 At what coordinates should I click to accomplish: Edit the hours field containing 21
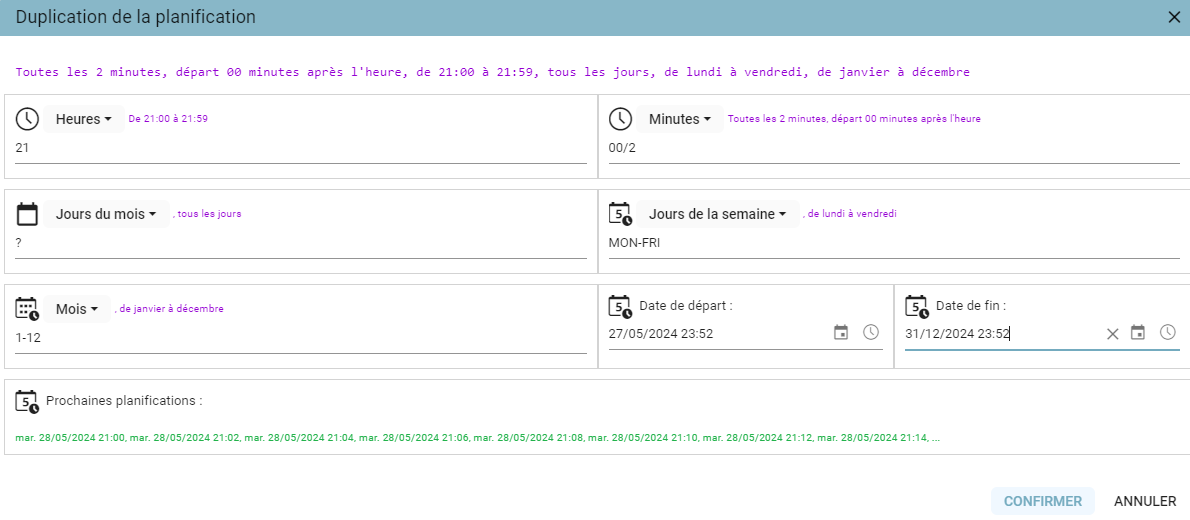301,148
